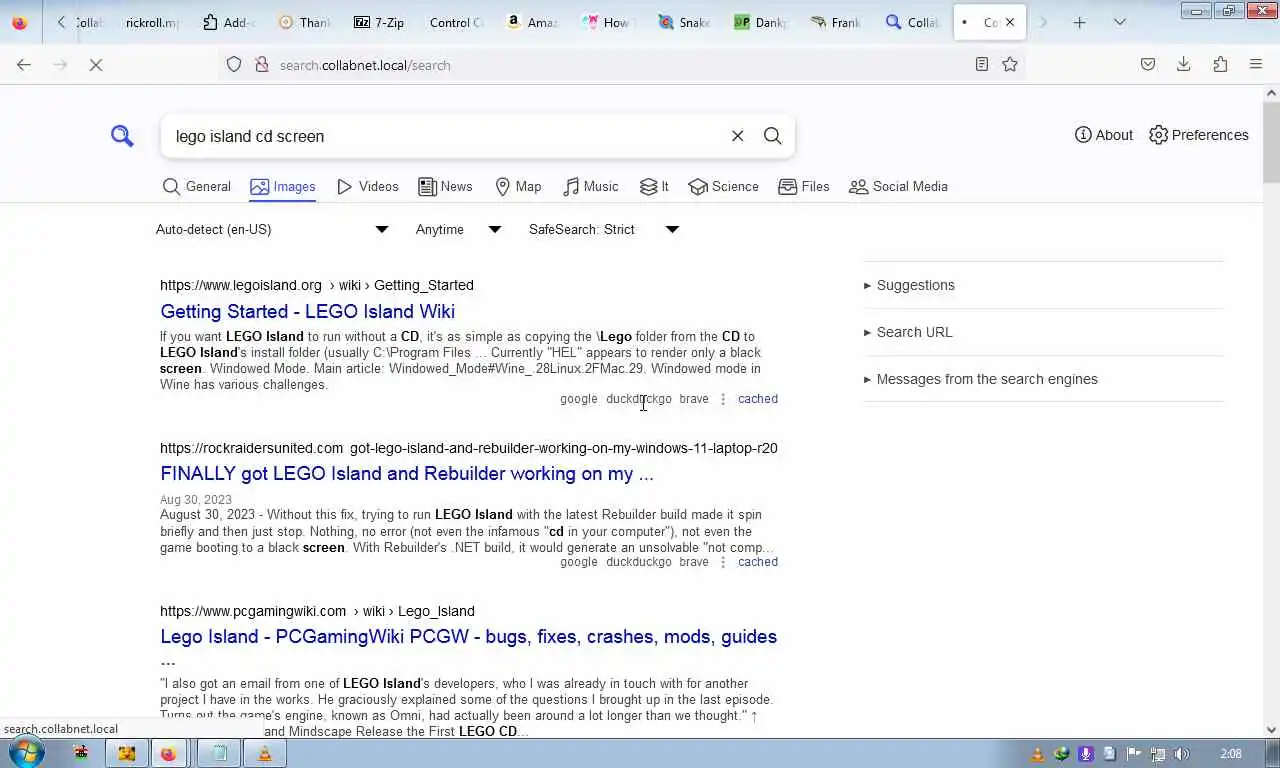1280x768 pixels.
Task: Bookmark this page with the star icon
Action: point(1010,64)
